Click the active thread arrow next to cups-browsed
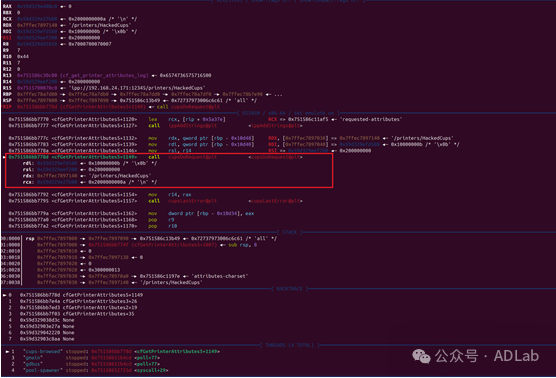This screenshot has width=556, height=378. coord(7,351)
